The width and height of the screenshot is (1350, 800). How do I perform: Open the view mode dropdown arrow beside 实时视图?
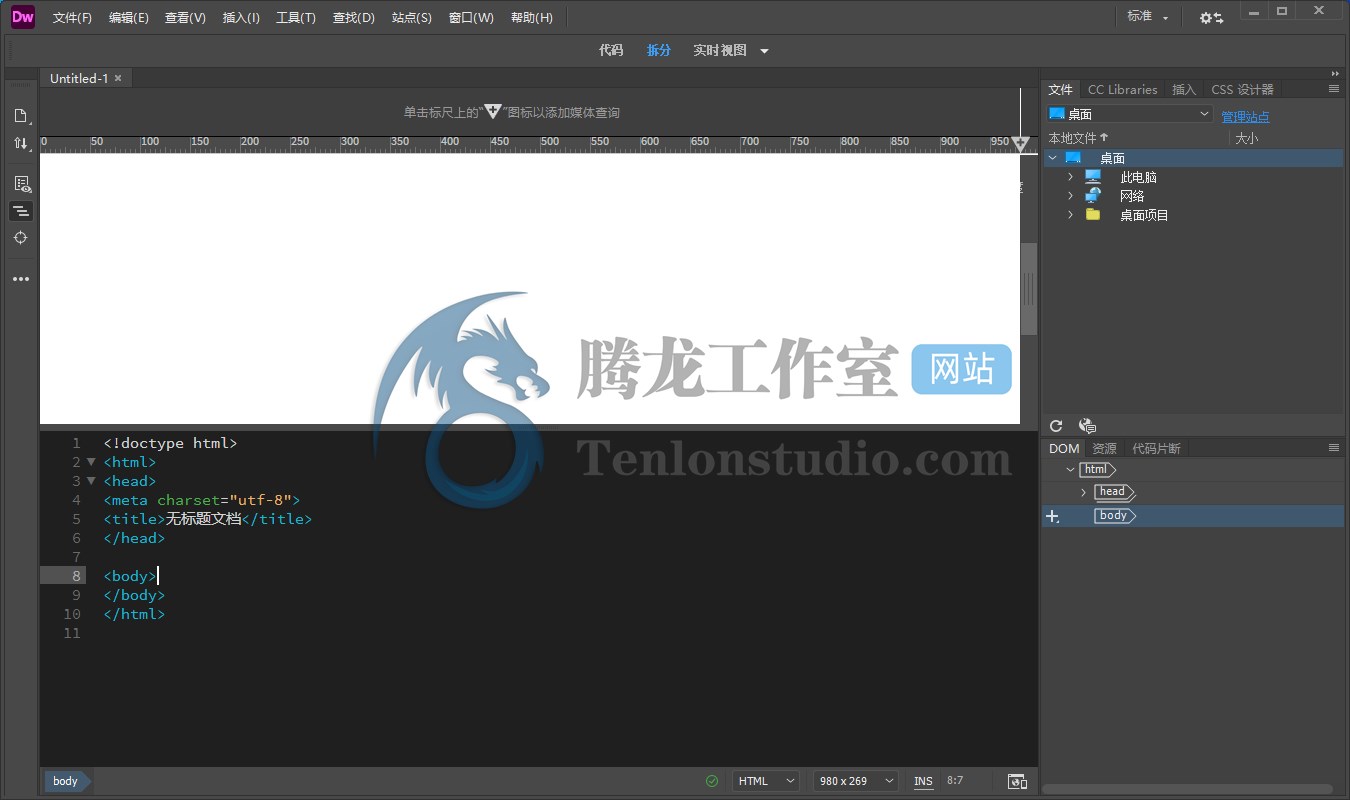pos(764,51)
